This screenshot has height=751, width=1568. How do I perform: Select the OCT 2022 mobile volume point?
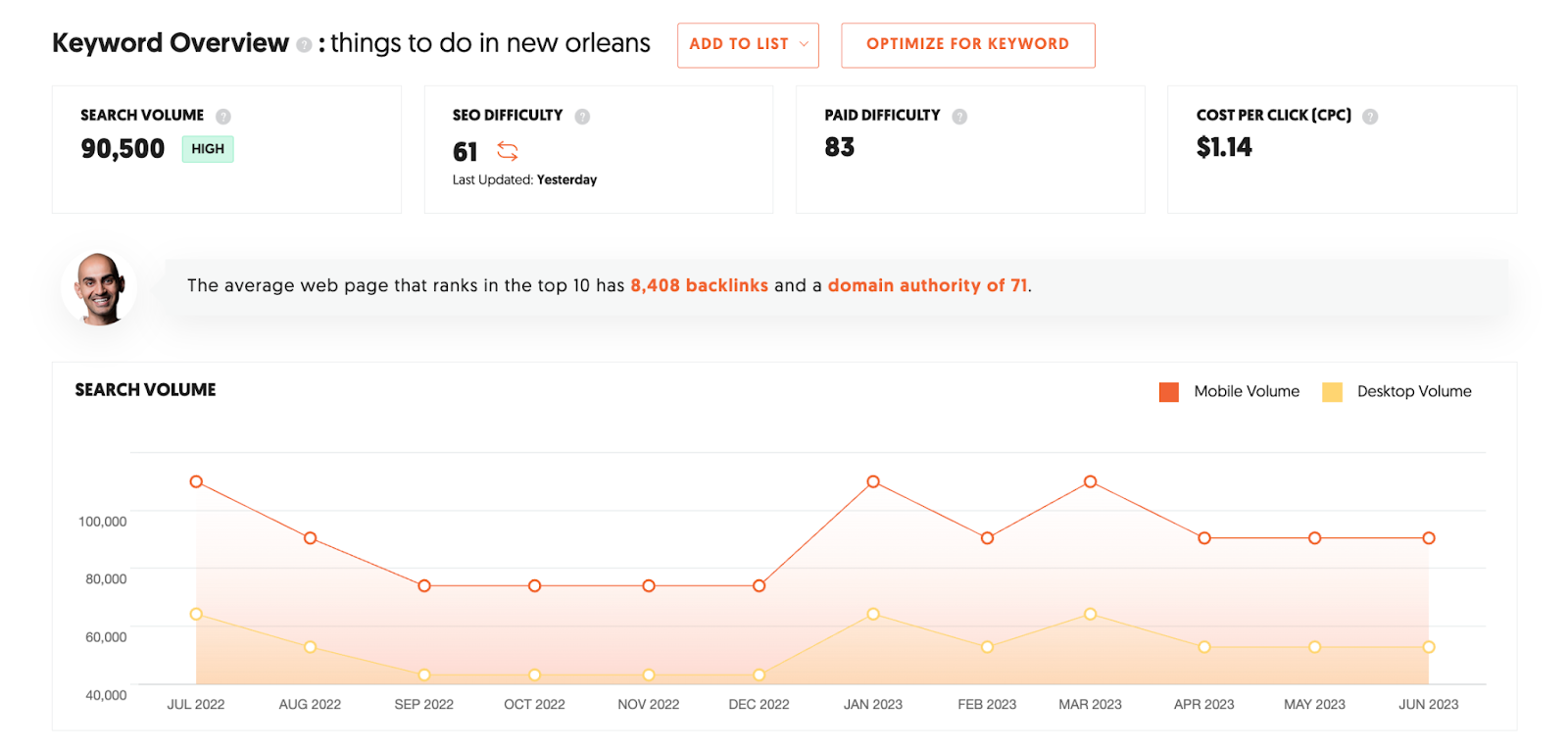[x=534, y=586]
